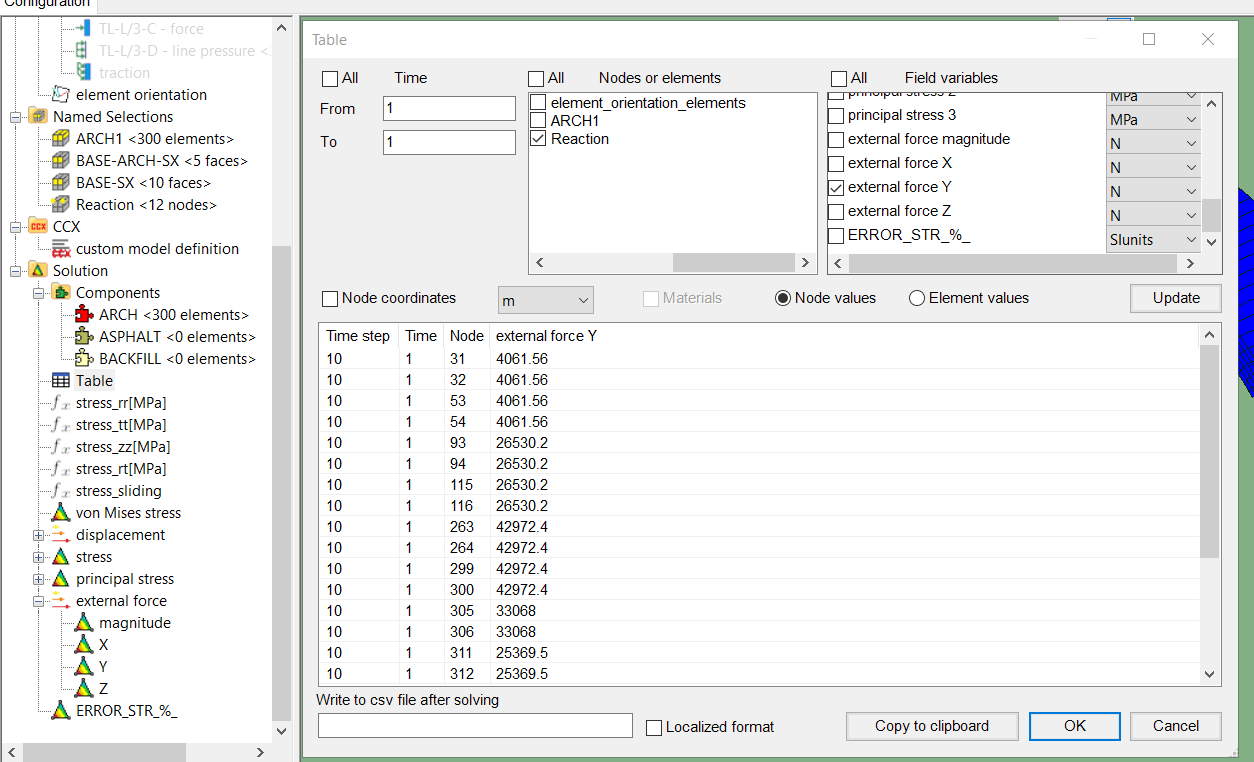This screenshot has width=1254, height=762.
Task: Click the To time input field
Action: pos(449,143)
